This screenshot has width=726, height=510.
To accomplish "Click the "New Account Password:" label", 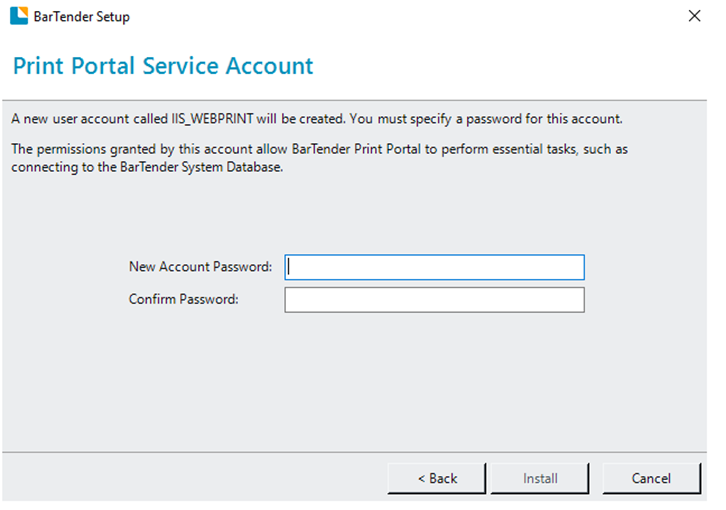I will [x=200, y=267].
